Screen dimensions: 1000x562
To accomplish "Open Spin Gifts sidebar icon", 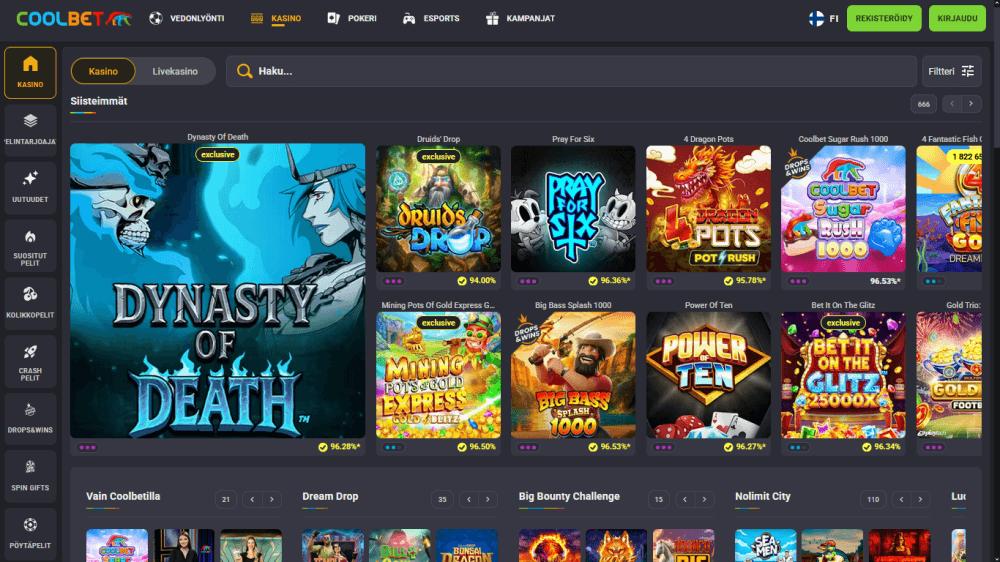I will click(x=30, y=474).
